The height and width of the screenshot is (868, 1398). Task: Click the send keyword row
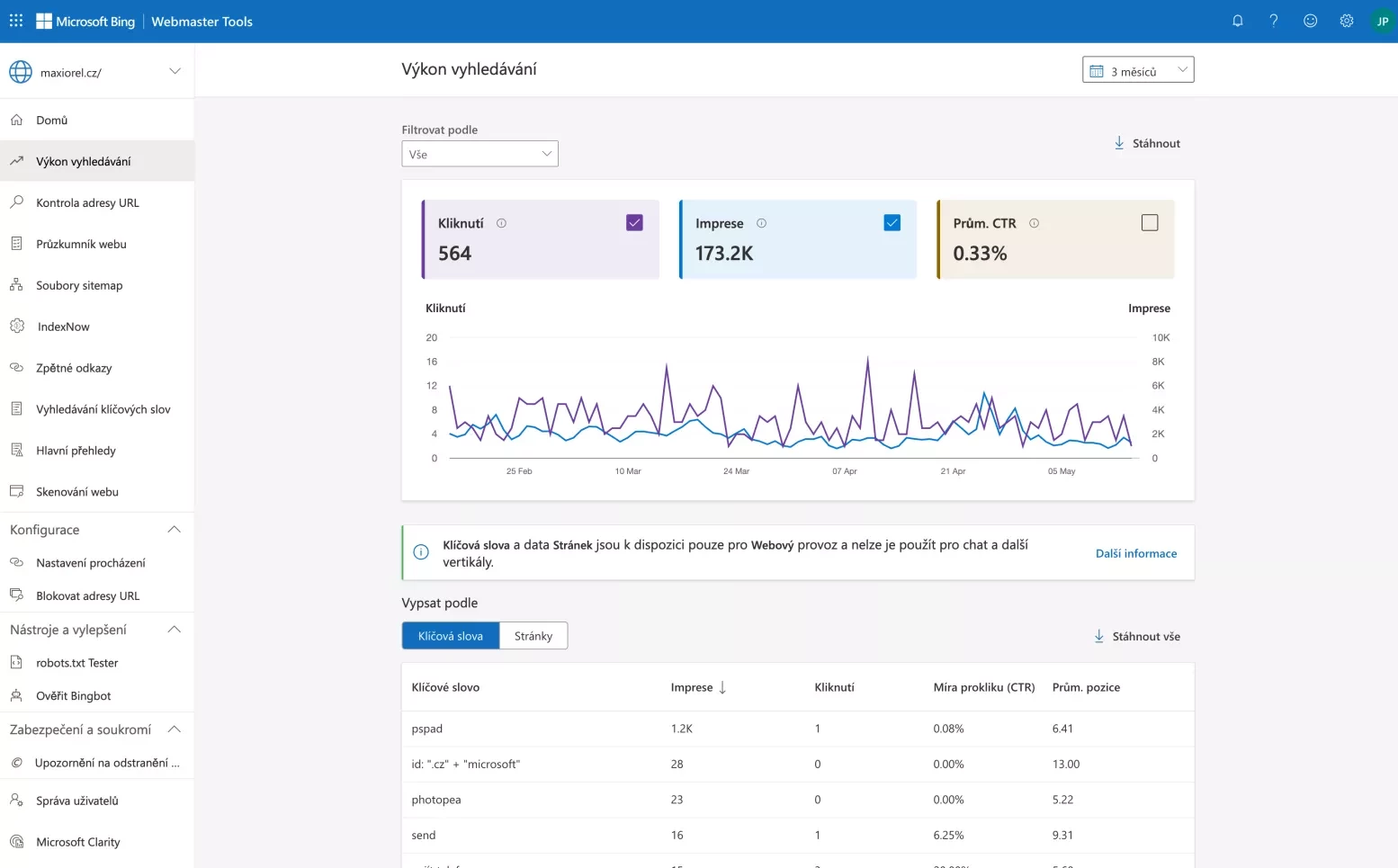coord(798,835)
